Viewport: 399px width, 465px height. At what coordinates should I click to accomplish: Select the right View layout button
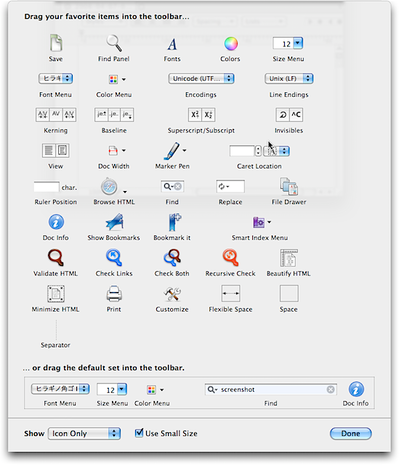point(62,151)
